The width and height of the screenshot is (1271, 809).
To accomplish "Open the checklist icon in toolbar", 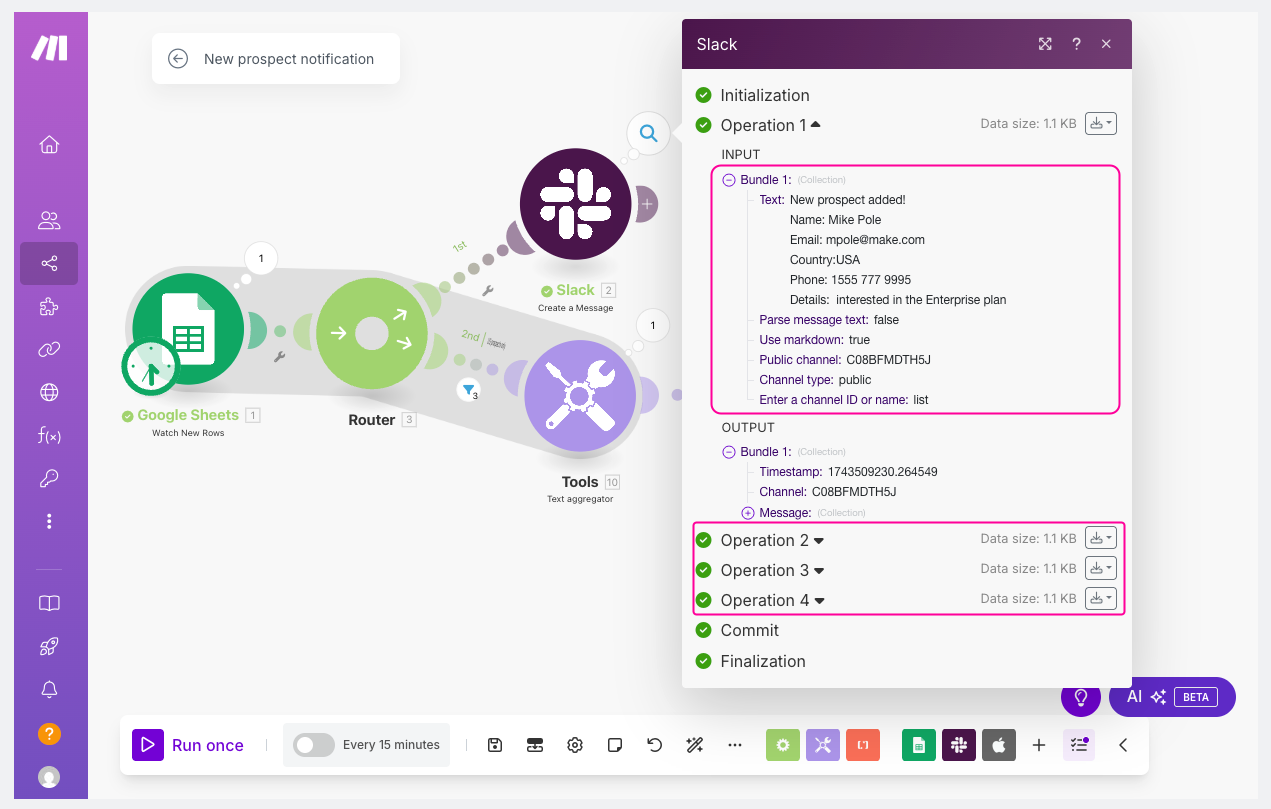I will pos(1079,745).
